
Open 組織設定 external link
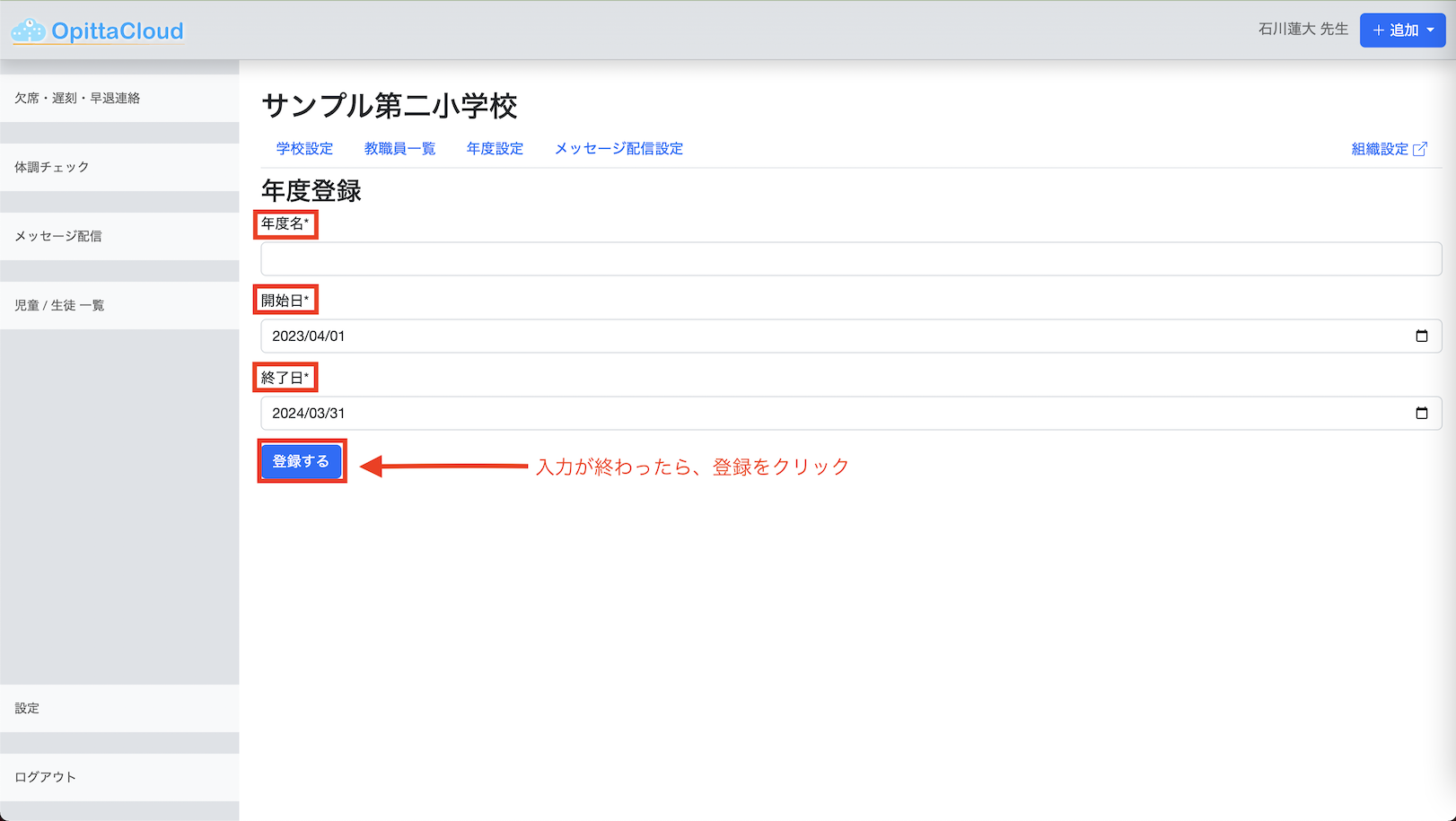(1389, 149)
